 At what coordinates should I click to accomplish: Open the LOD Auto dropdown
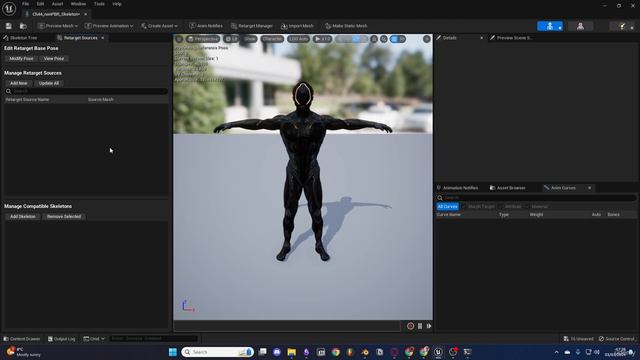pos(298,39)
